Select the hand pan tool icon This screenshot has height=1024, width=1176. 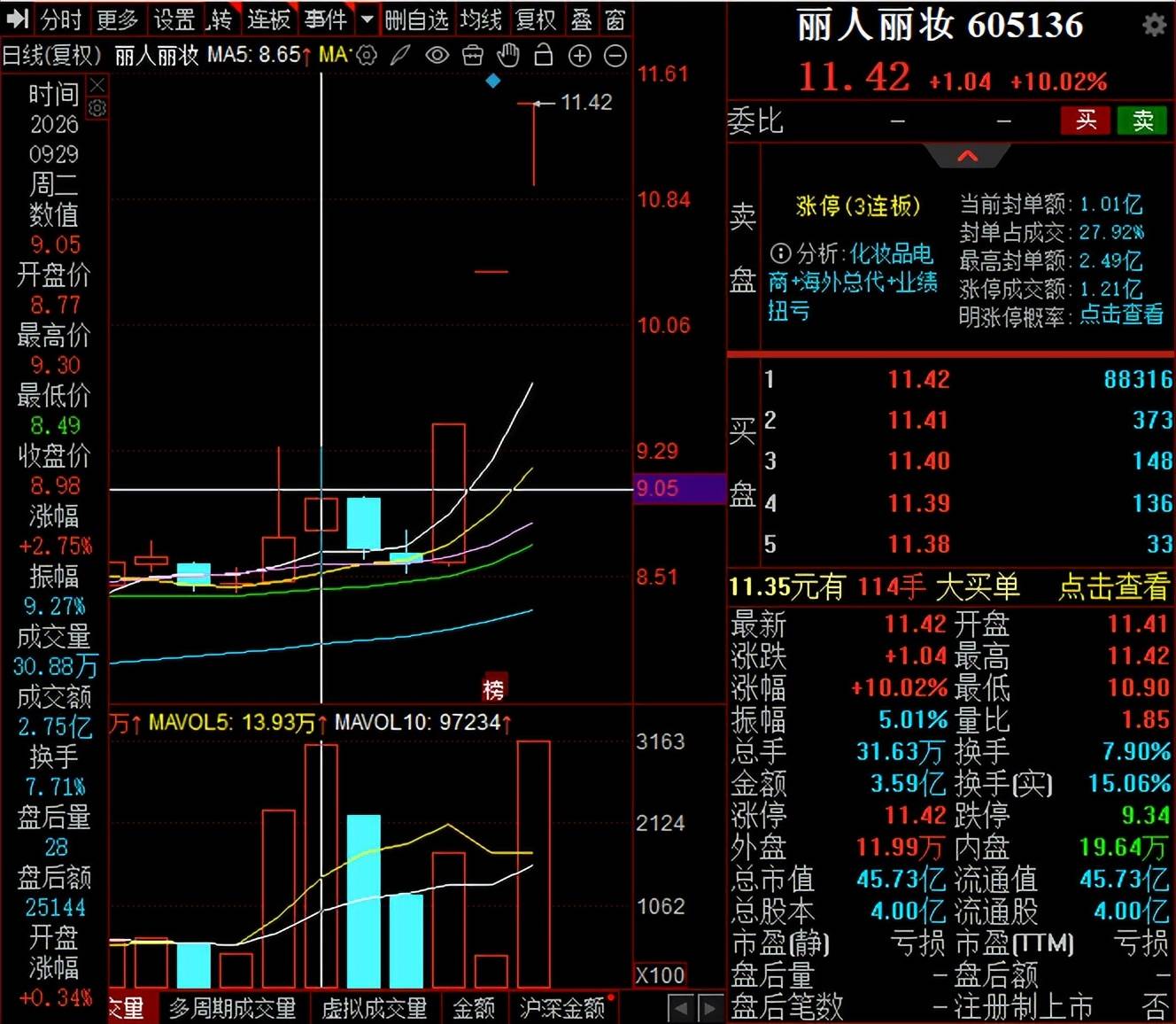pyautogui.click(x=508, y=55)
